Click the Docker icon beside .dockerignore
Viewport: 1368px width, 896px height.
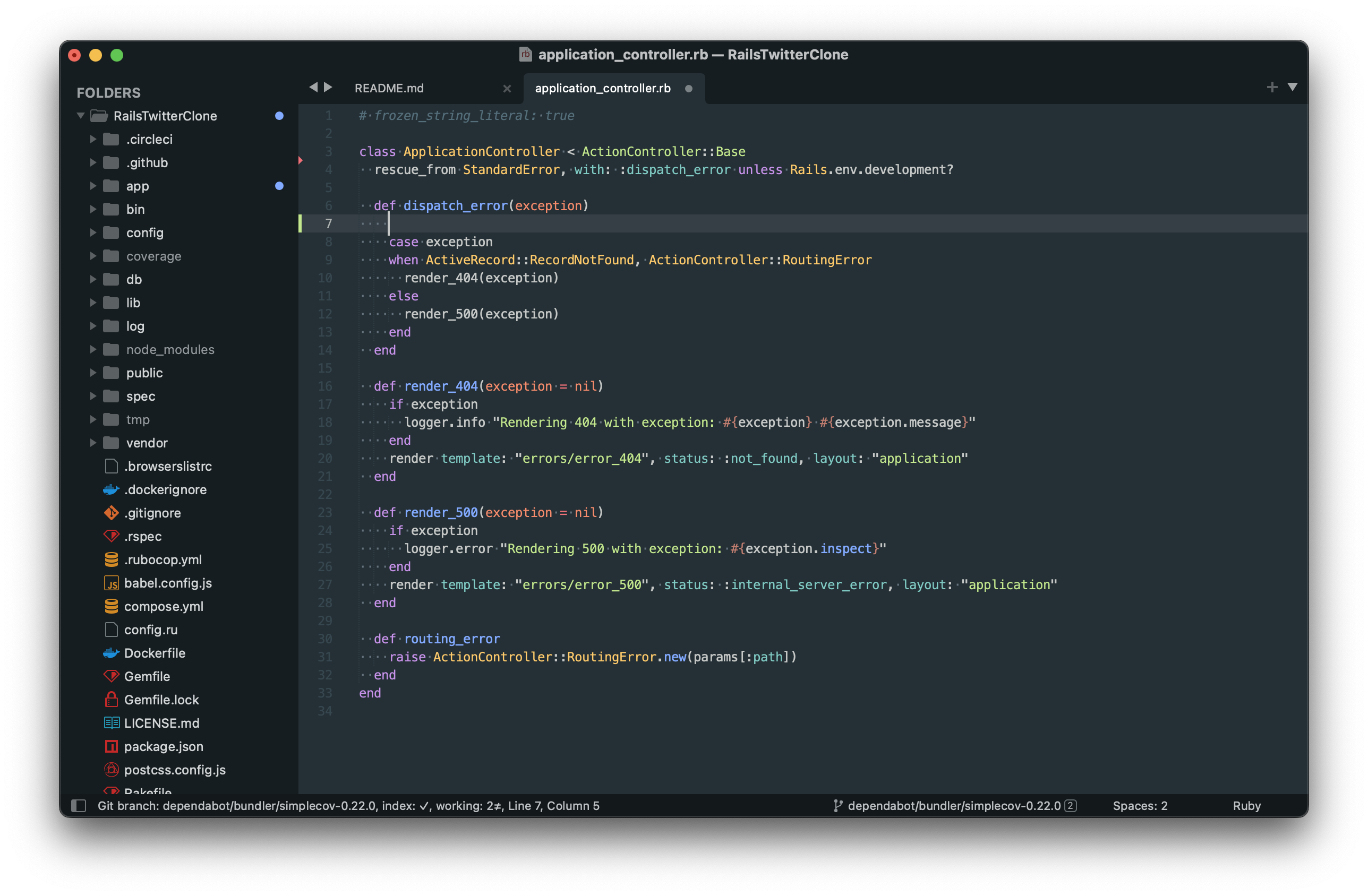point(111,489)
